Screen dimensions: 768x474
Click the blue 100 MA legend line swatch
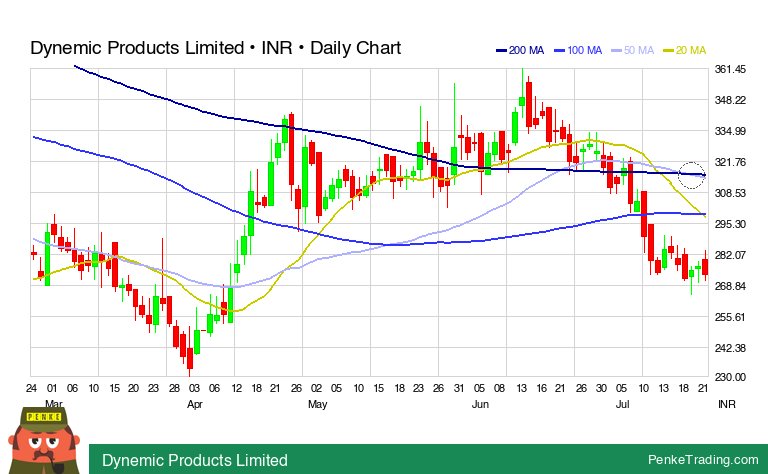[x=559, y=50]
